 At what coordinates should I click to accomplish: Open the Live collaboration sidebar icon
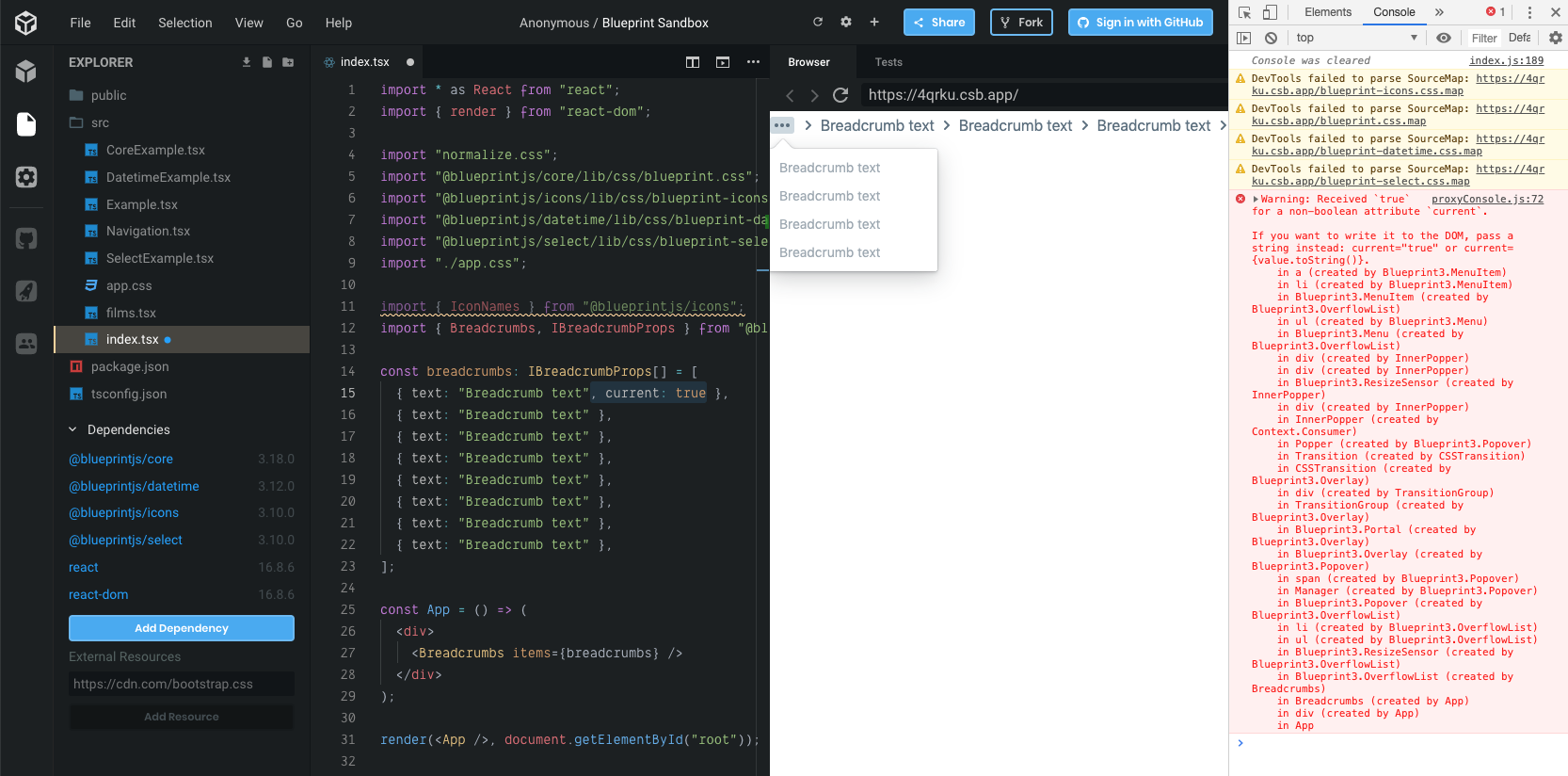26,344
